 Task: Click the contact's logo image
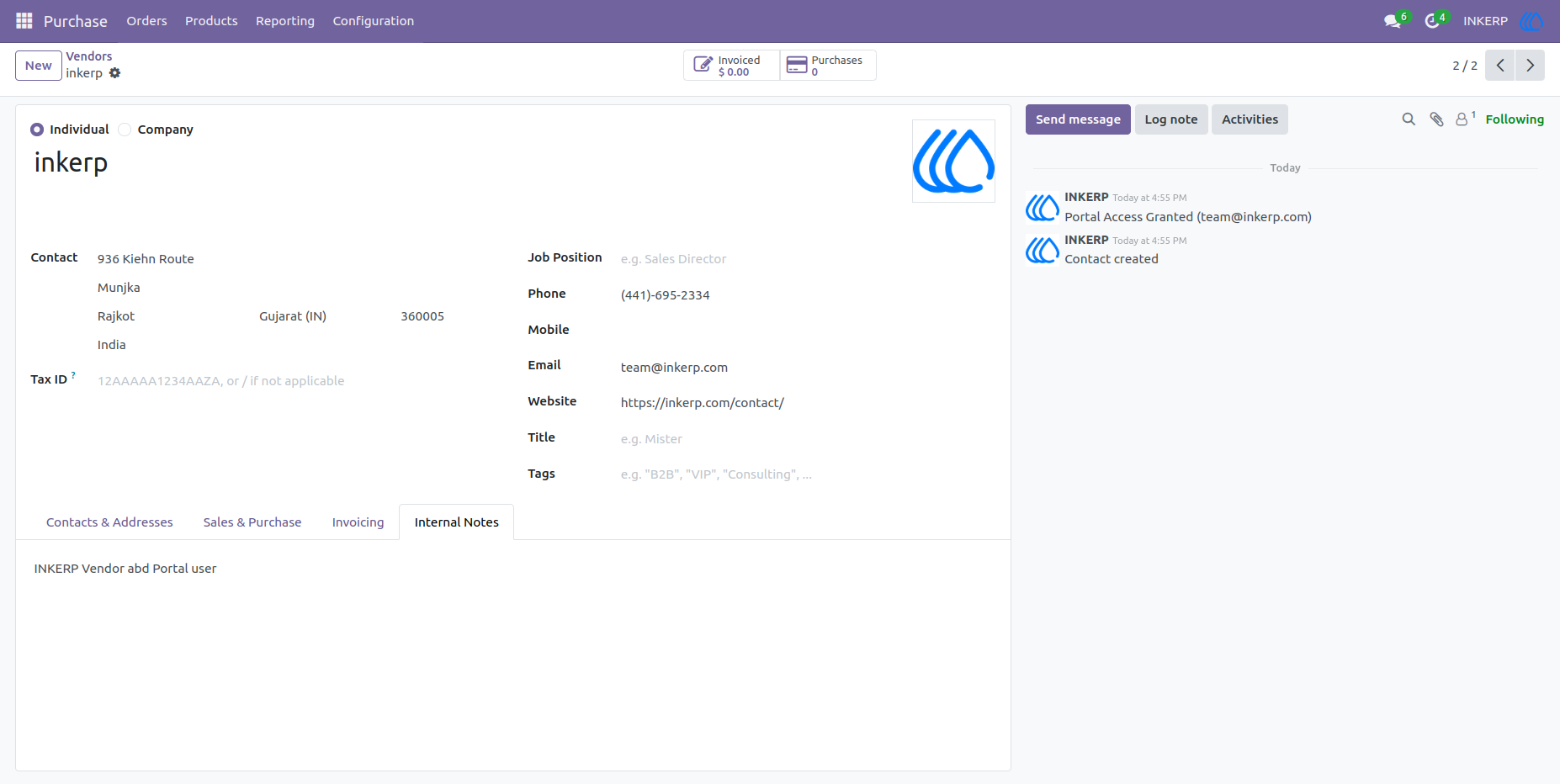pos(953,161)
